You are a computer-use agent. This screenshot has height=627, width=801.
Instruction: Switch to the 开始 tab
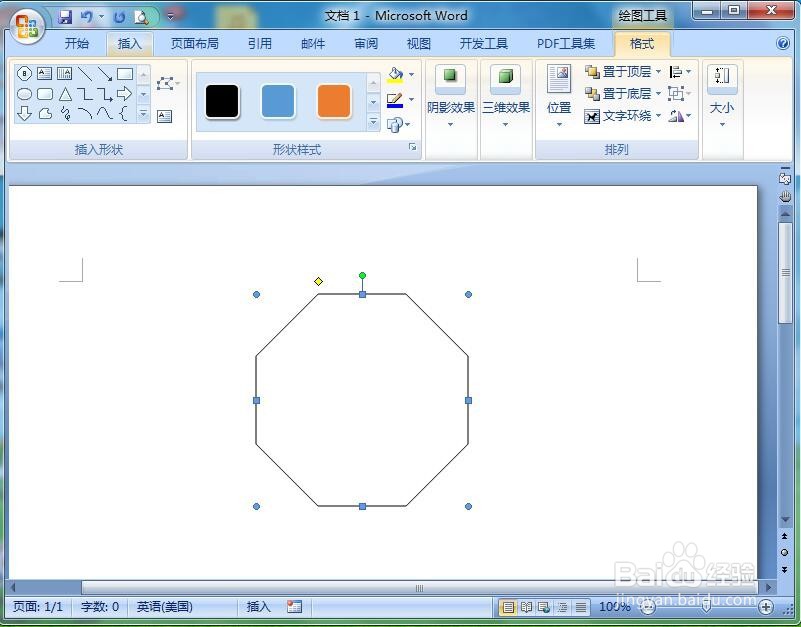77,44
